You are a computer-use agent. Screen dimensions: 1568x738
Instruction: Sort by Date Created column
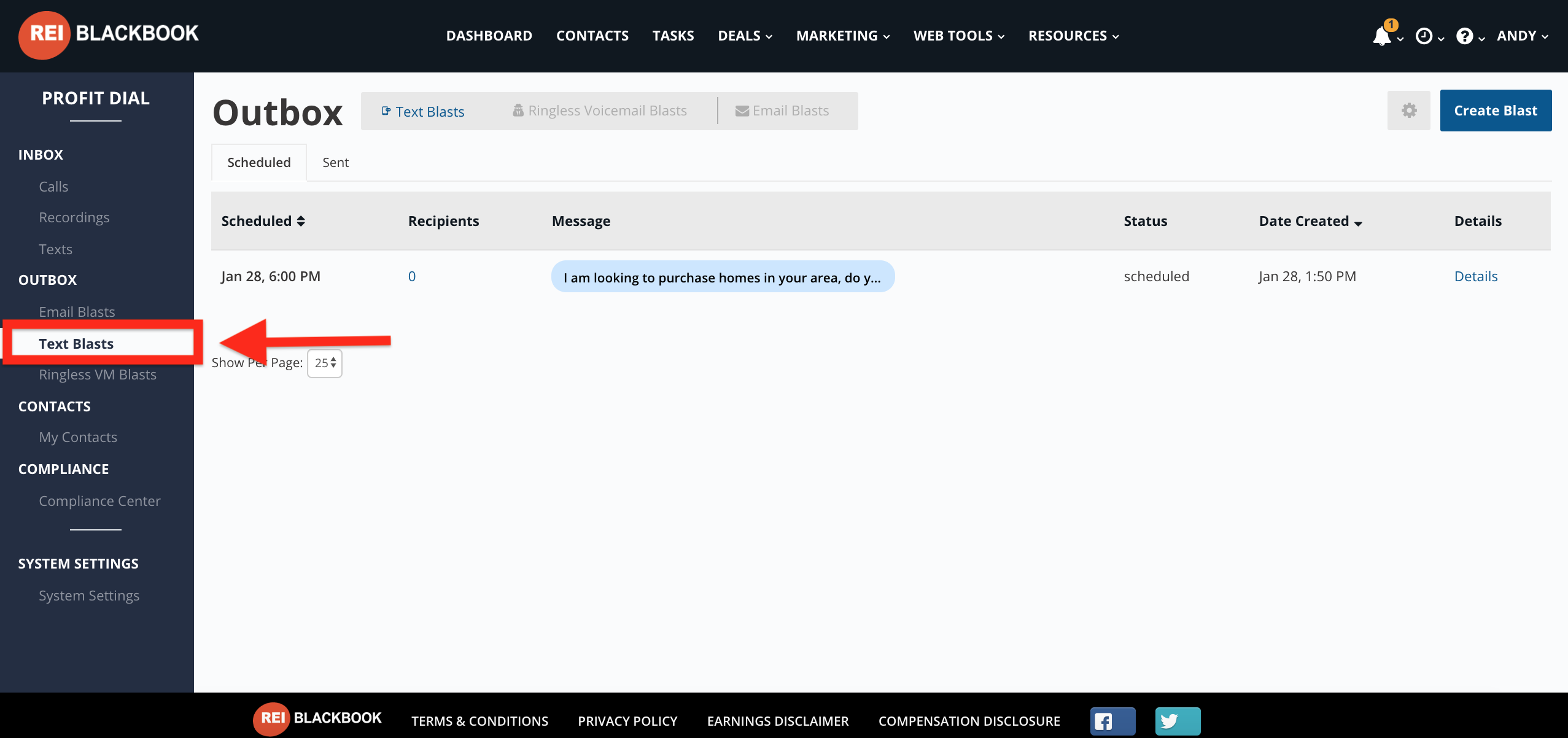pos(1310,221)
